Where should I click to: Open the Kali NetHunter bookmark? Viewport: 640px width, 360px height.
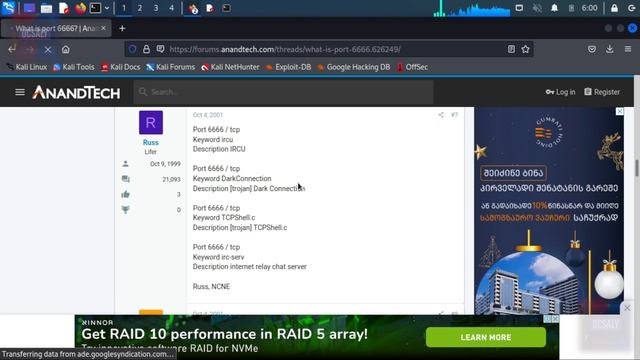tap(230, 67)
